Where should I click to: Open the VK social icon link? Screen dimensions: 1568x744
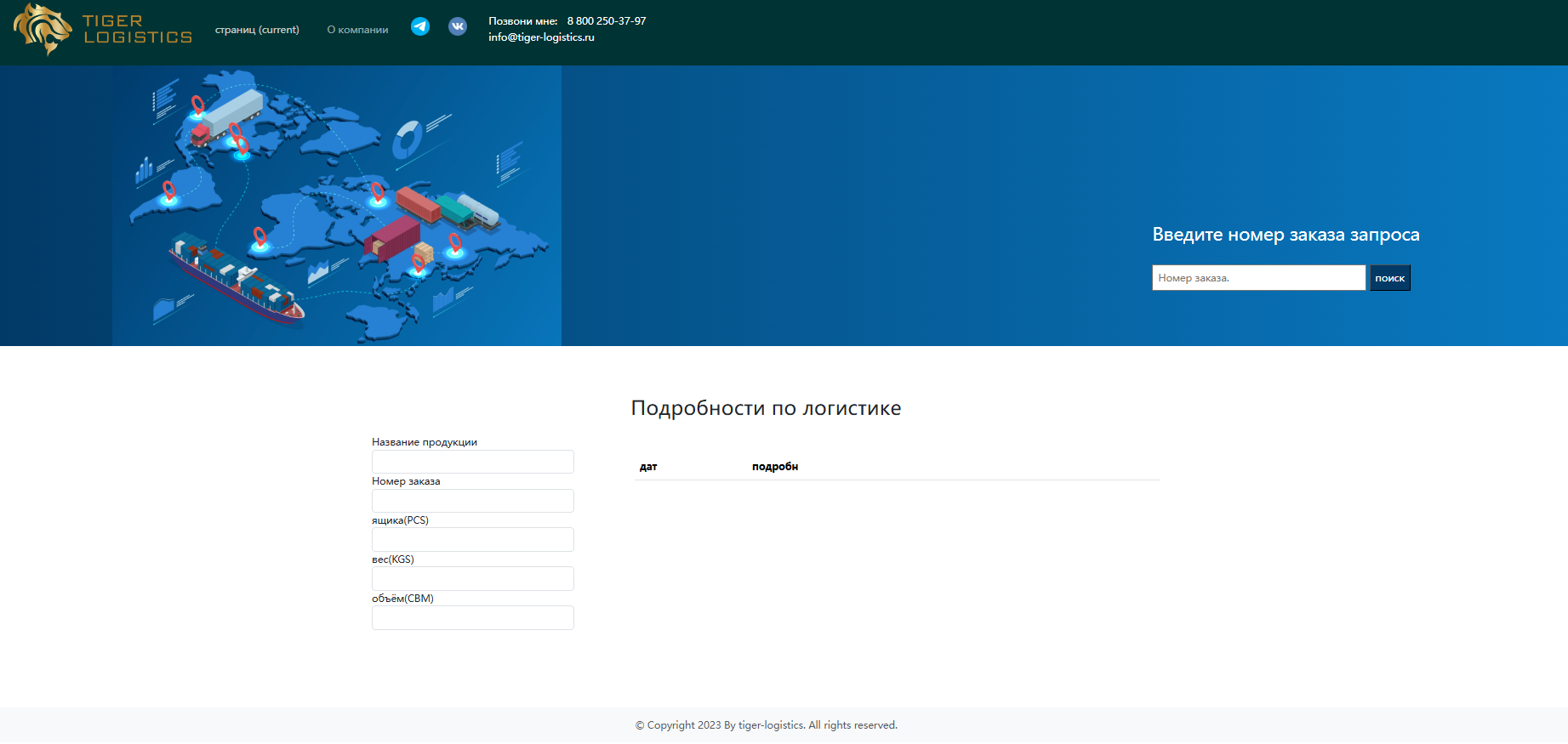[x=458, y=26]
